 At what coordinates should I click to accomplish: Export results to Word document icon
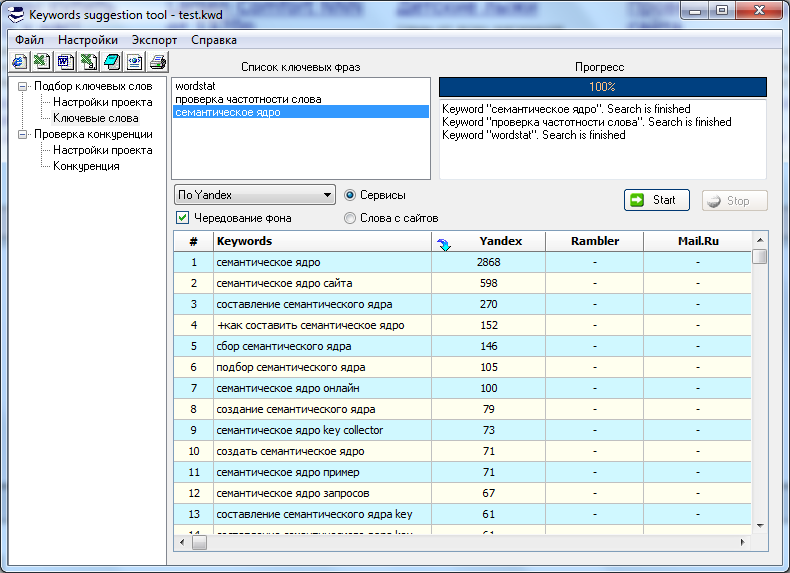click(65, 61)
